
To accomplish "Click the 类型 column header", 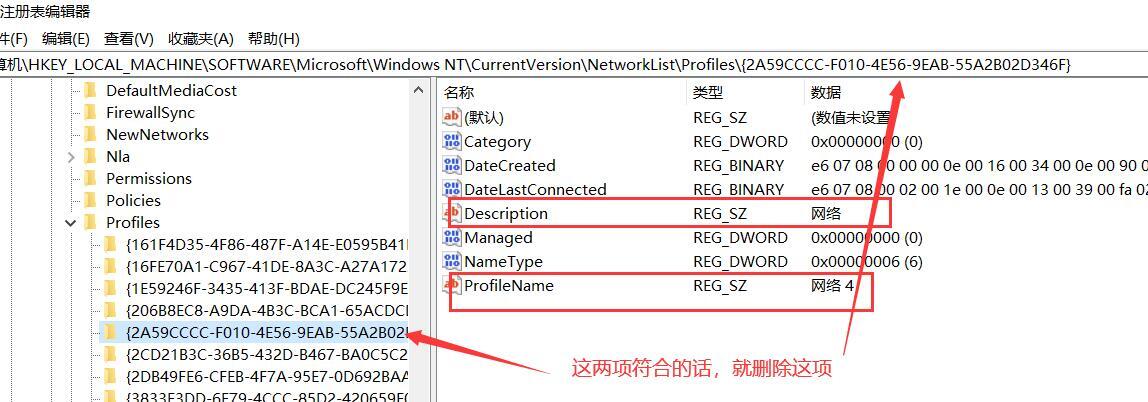I will [708, 92].
